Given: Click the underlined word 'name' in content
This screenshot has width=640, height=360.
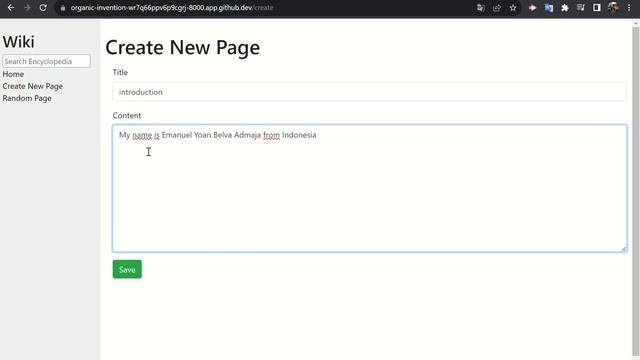Looking at the screenshot, I should (x=142, y=135).
